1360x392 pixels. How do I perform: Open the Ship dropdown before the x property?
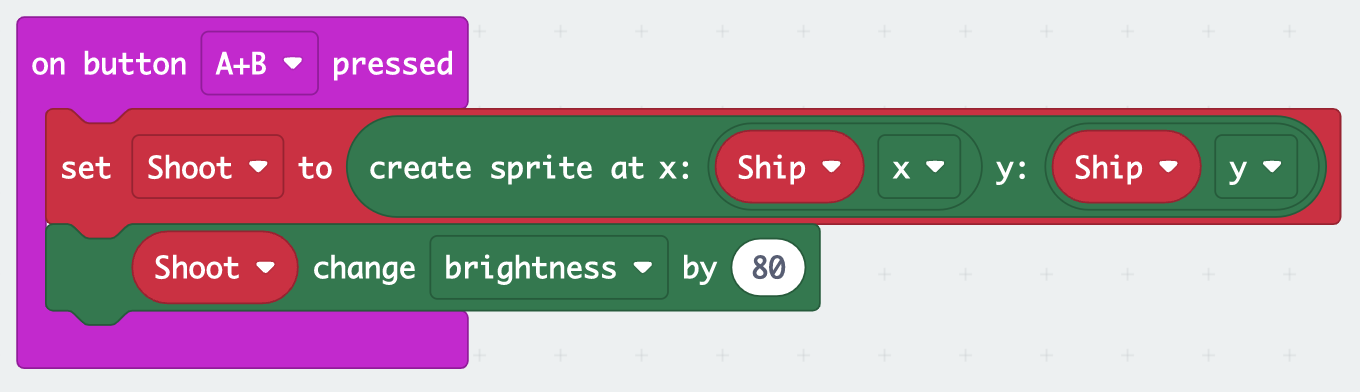(789, 168)
